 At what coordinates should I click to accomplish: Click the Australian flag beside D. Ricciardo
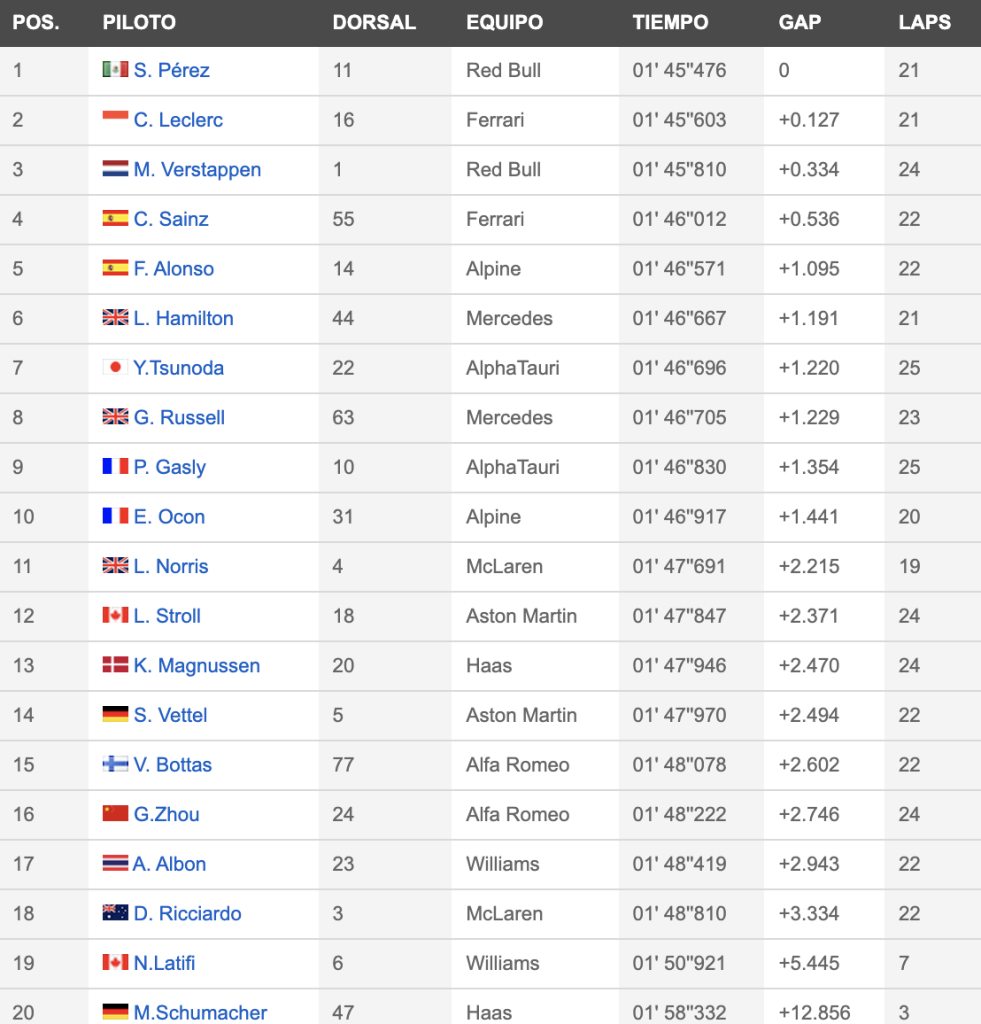click(115, 912)
